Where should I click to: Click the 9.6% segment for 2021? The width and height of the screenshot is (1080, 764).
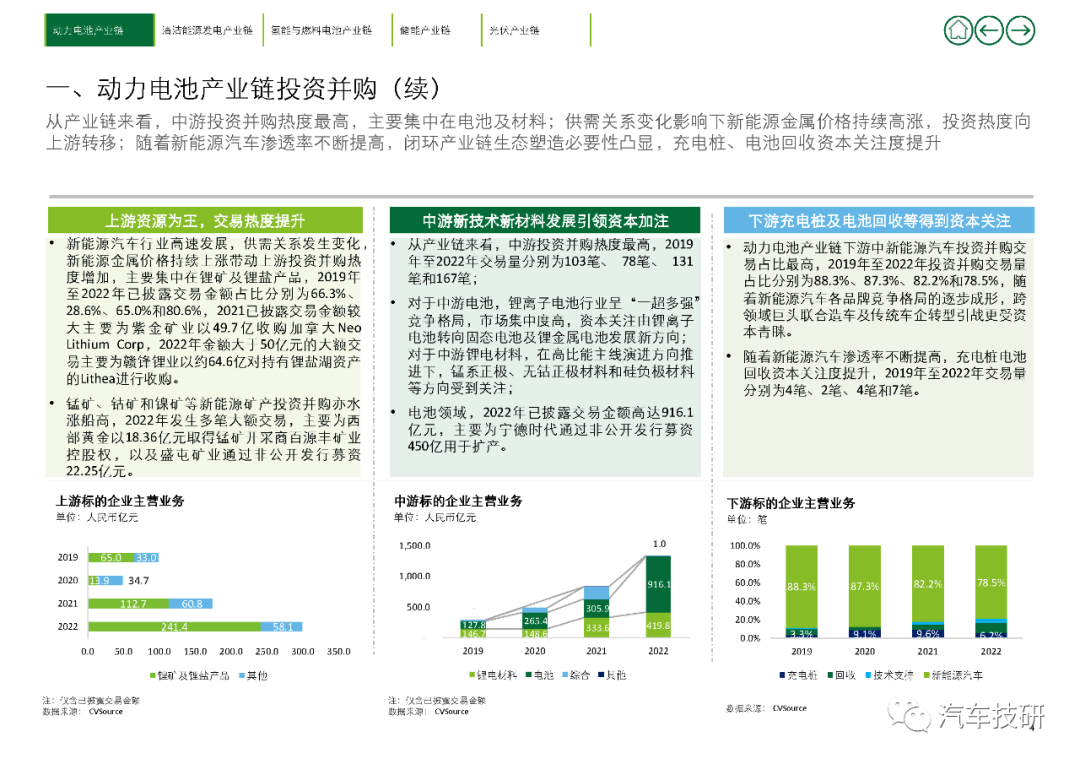point(928,632)
